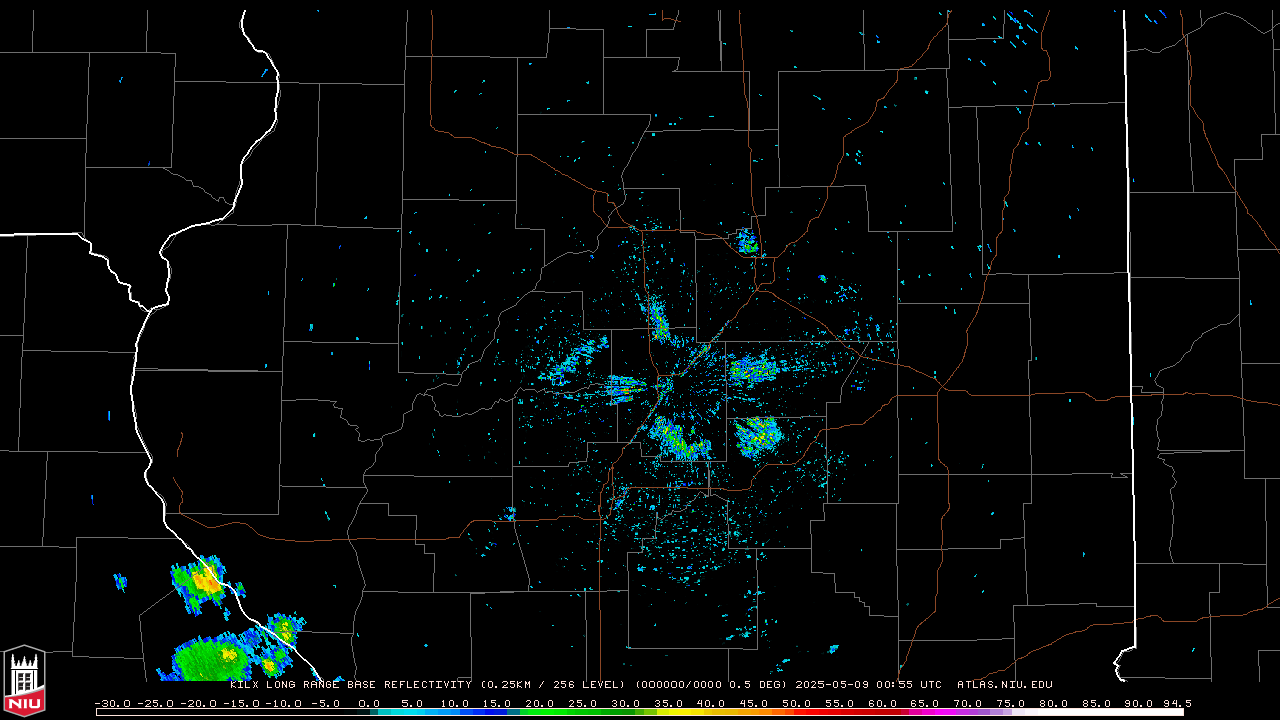The image size is (1280, 720).
Task: Click the 50.0 scale label
Action: pos(797,703)
